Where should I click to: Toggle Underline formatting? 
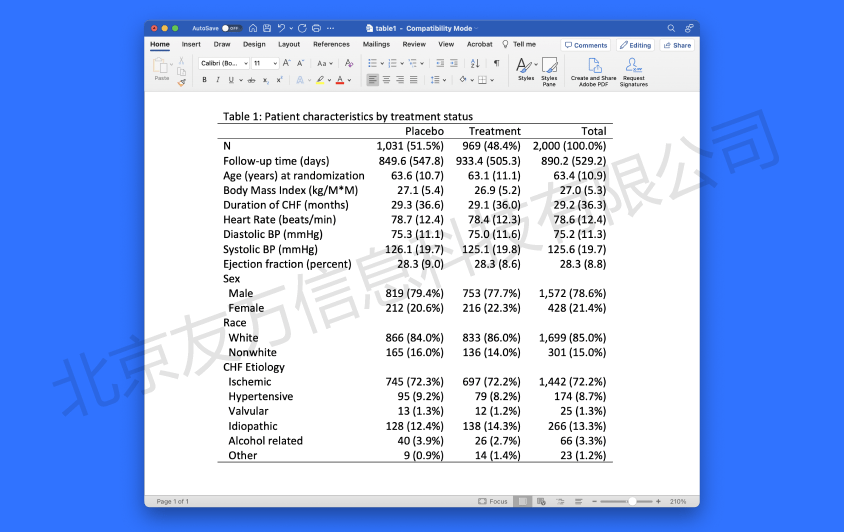point(231,80)
